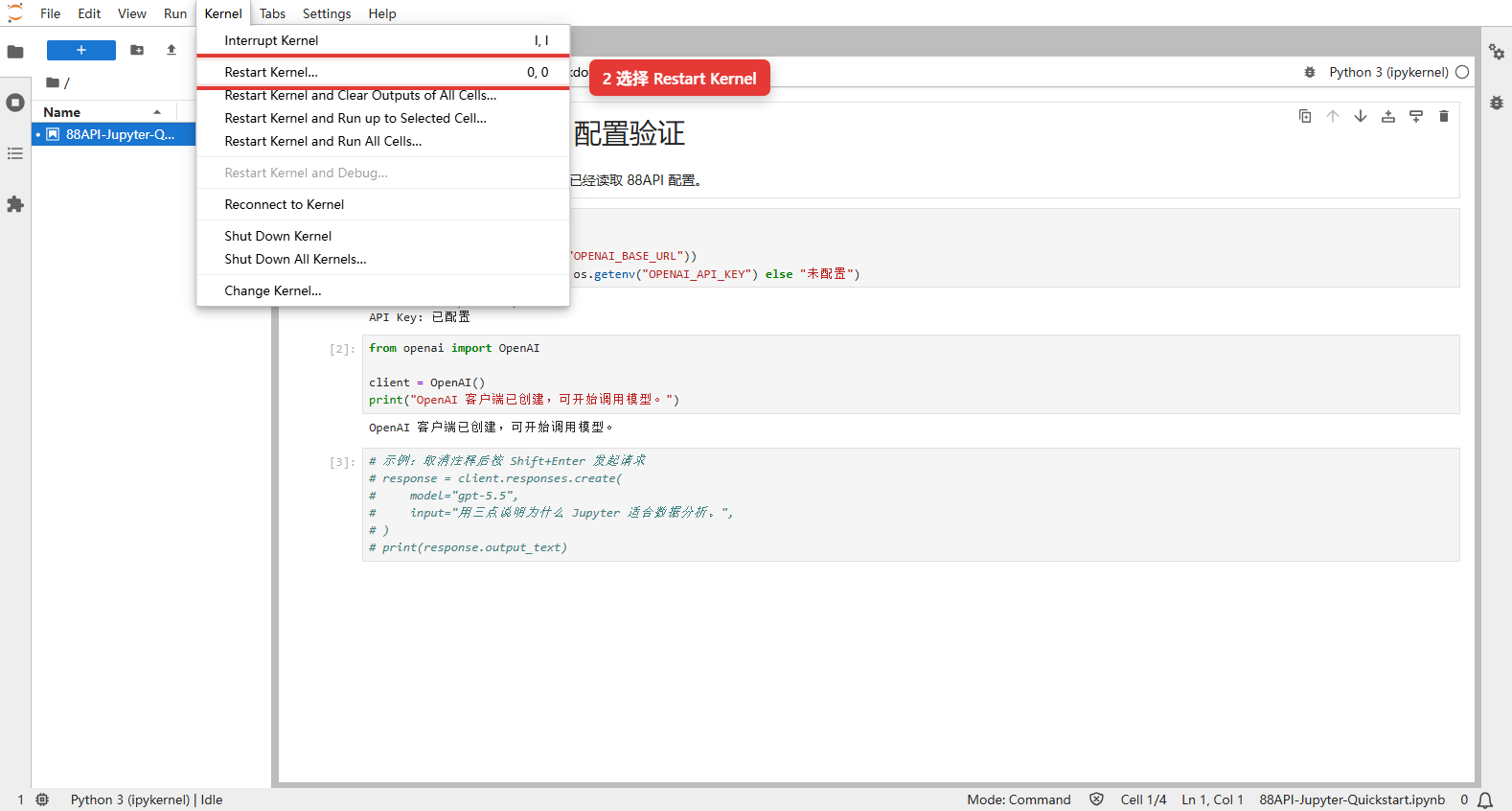This screenshot has width=1512, height=811.
Task: Choose Shut Down All Kernels...
Action: [383, 259]
